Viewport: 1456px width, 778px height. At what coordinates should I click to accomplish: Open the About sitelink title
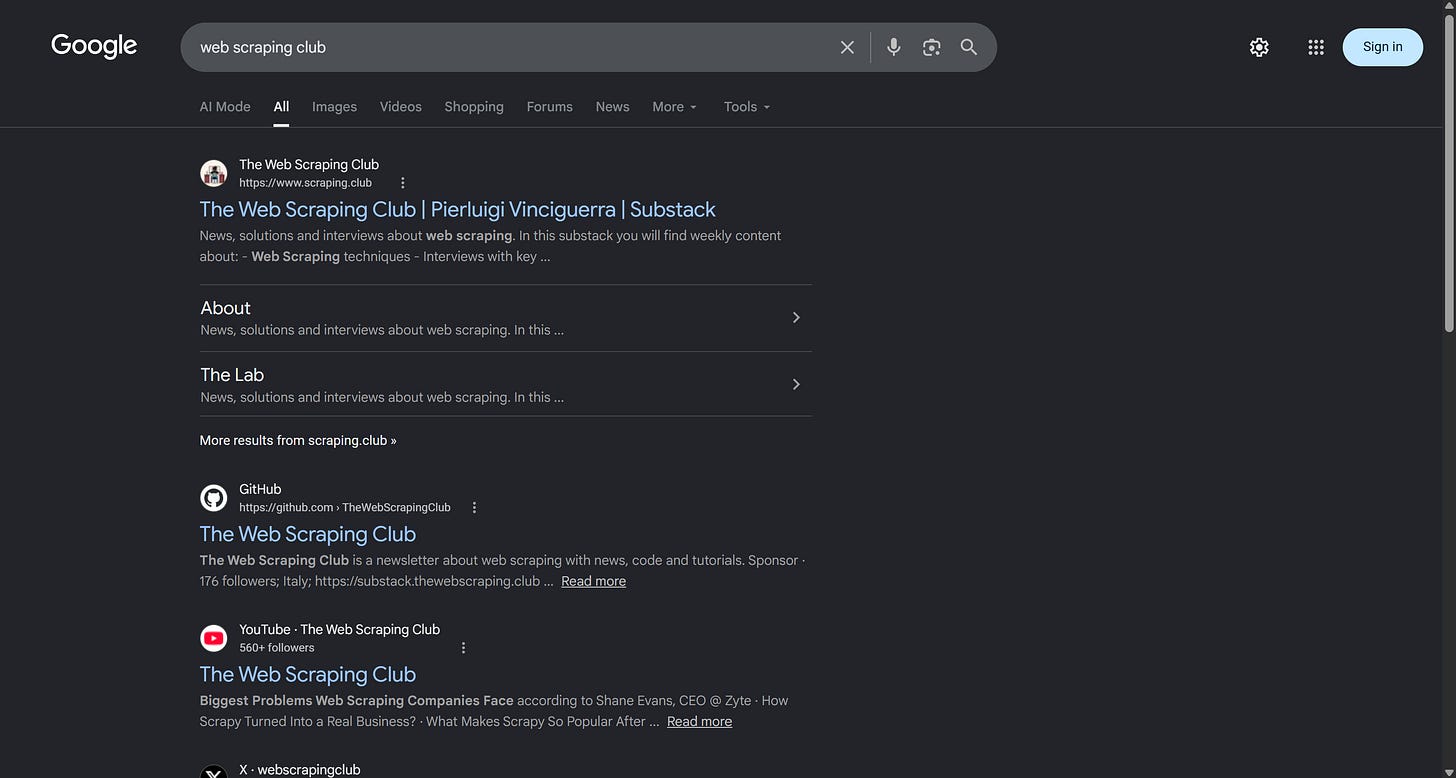226,308
